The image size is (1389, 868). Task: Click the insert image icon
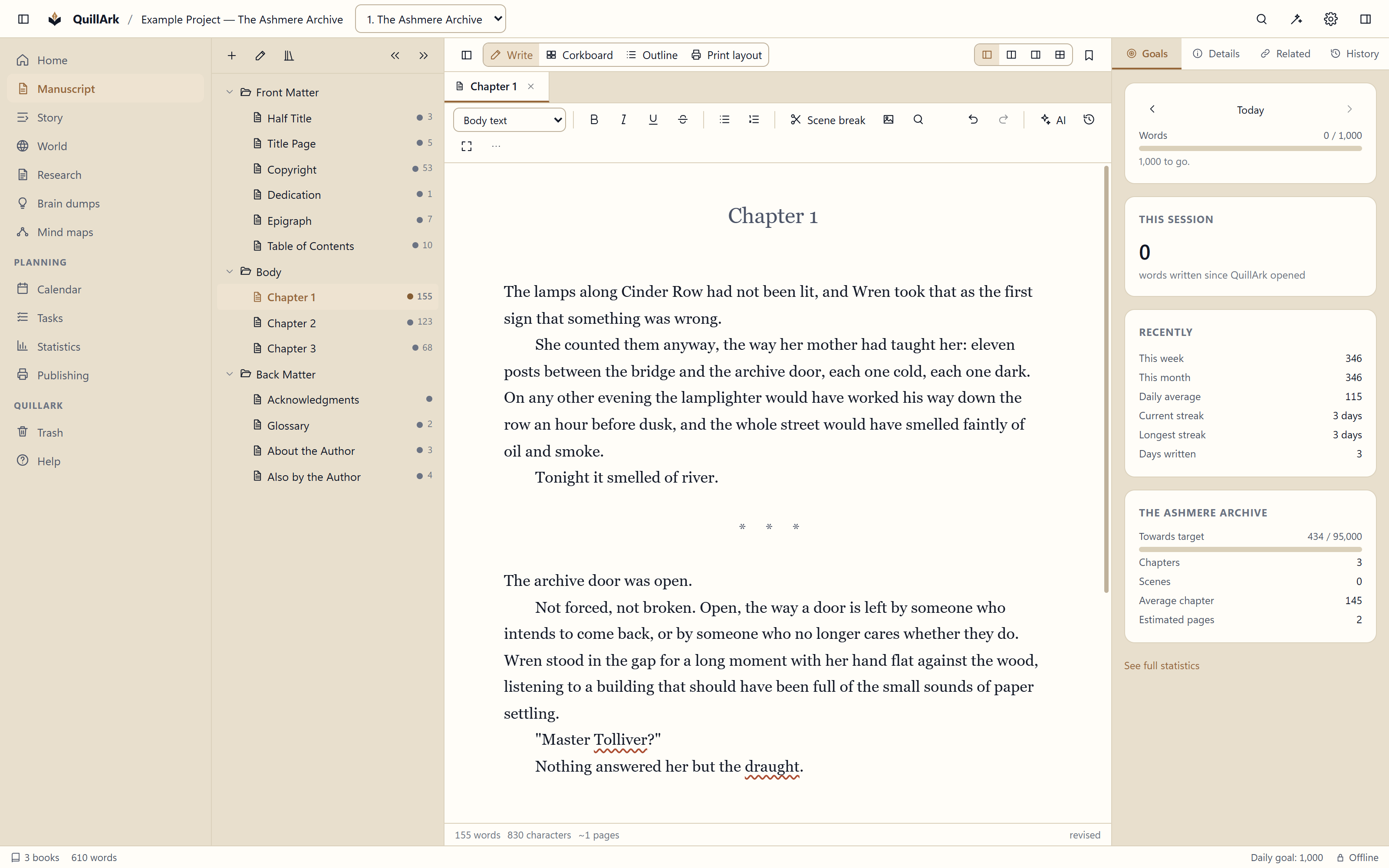click(889, 119)
